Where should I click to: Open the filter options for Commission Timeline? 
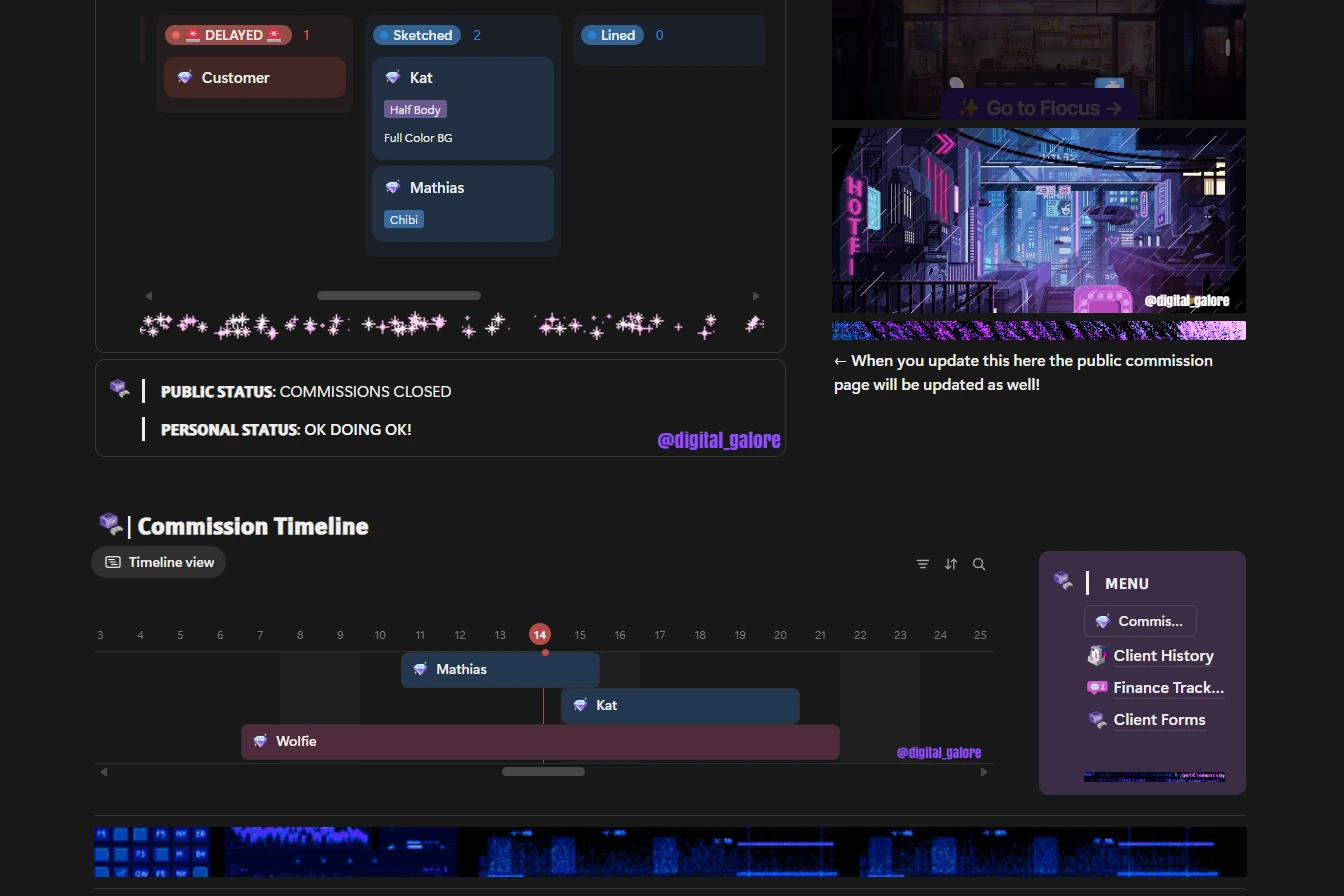[x=922, y=564]
